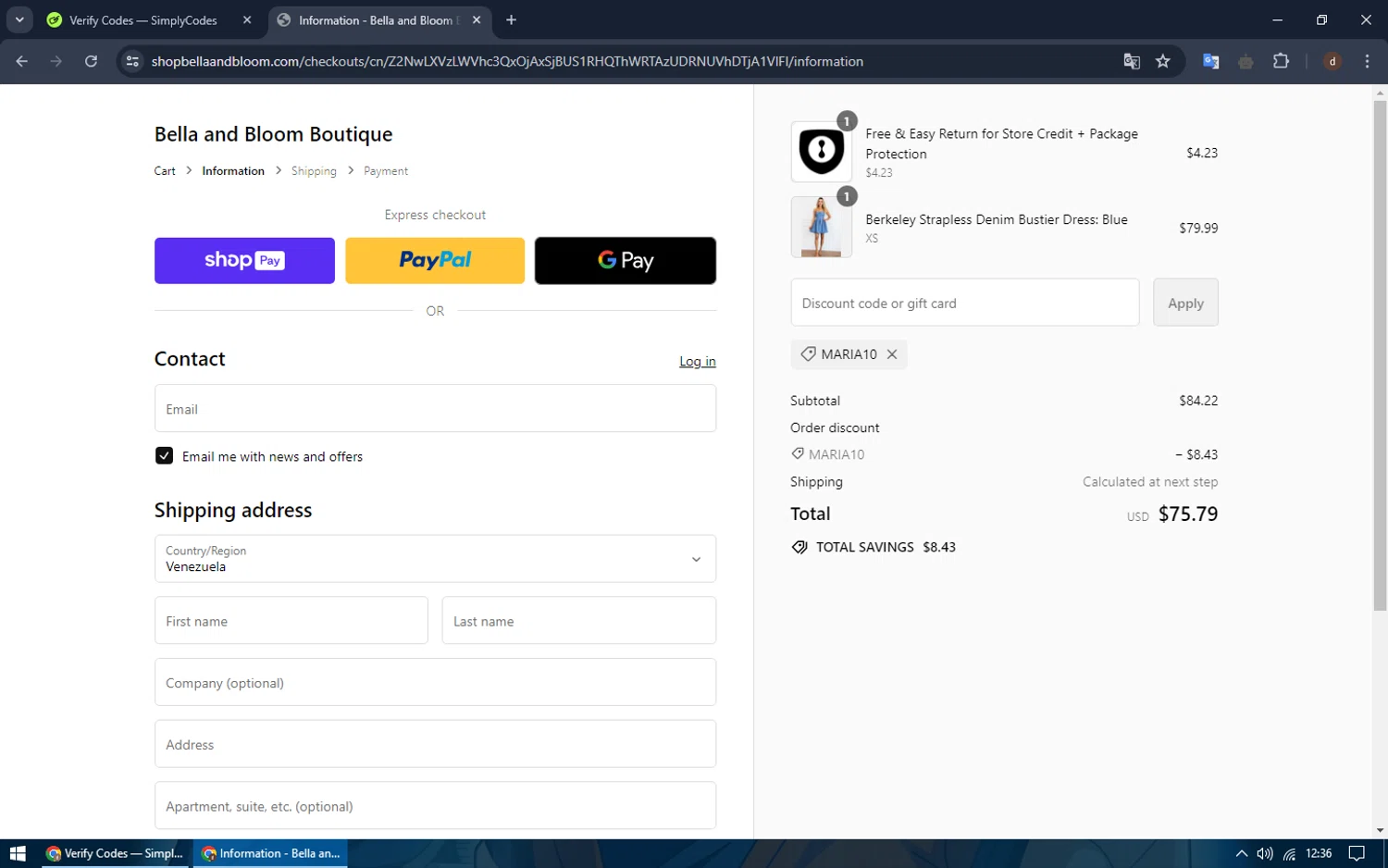Open Verify Codes window from taskbar

116,853
